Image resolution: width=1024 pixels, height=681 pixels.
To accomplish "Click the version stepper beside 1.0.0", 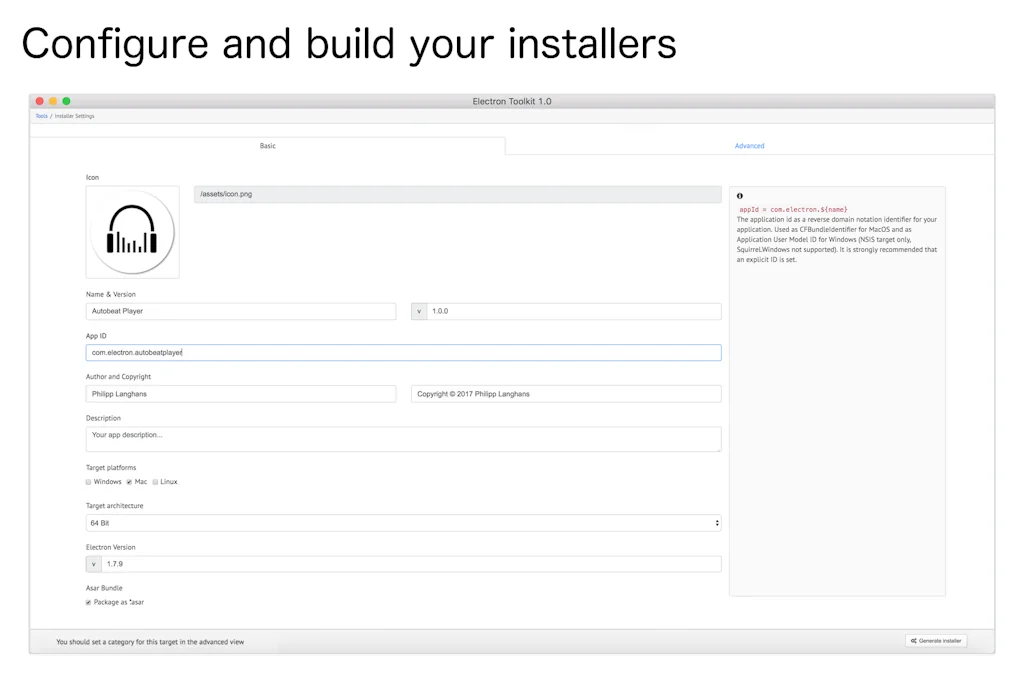I will [419, 311].
